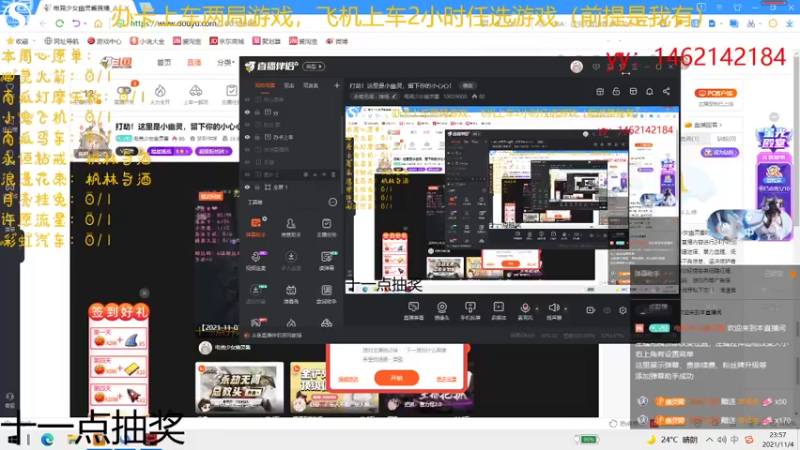
Task: Toggle the lock on the yy source
Action: pos(258,112)
